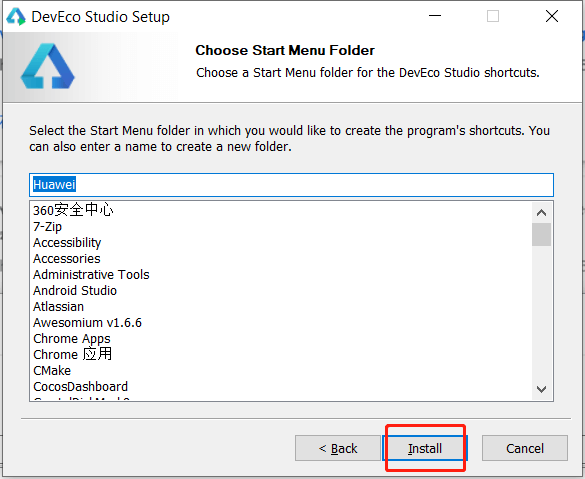Choose Accessories from the folder list
Image resolution: width=585 pixels, height=479 pixels.
pos(67,259)
